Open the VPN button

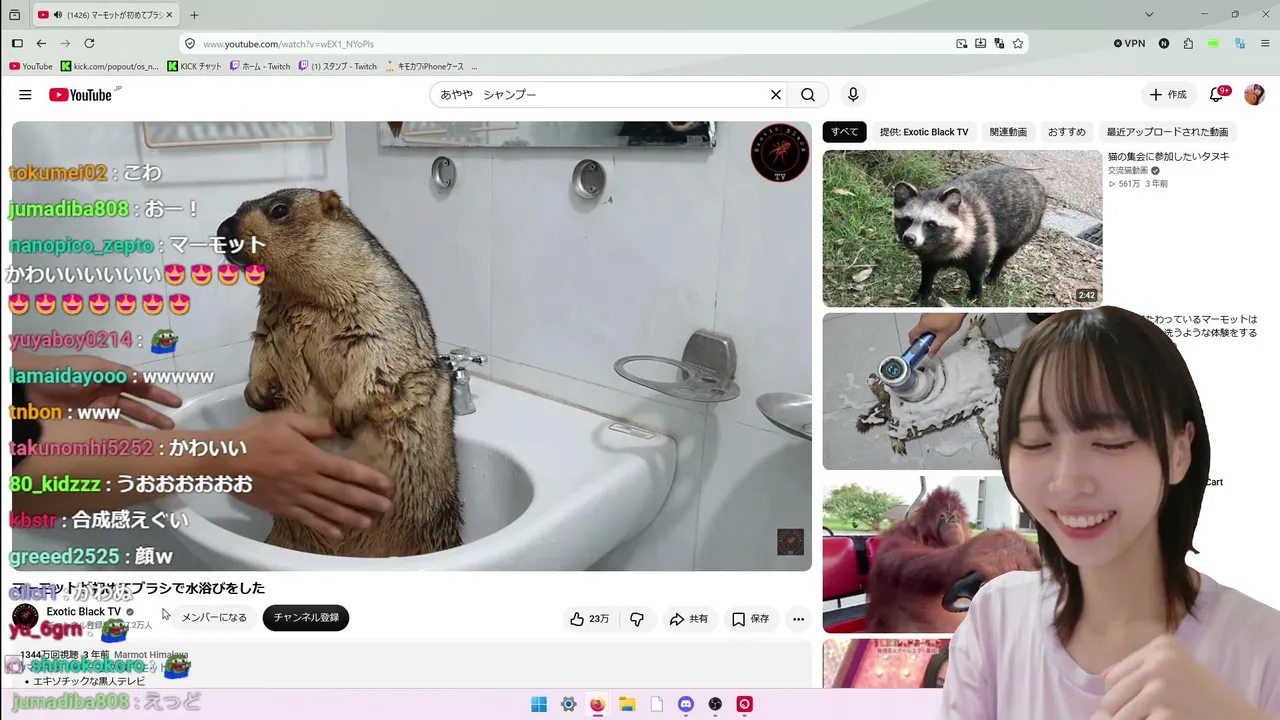pos(1129,44)
